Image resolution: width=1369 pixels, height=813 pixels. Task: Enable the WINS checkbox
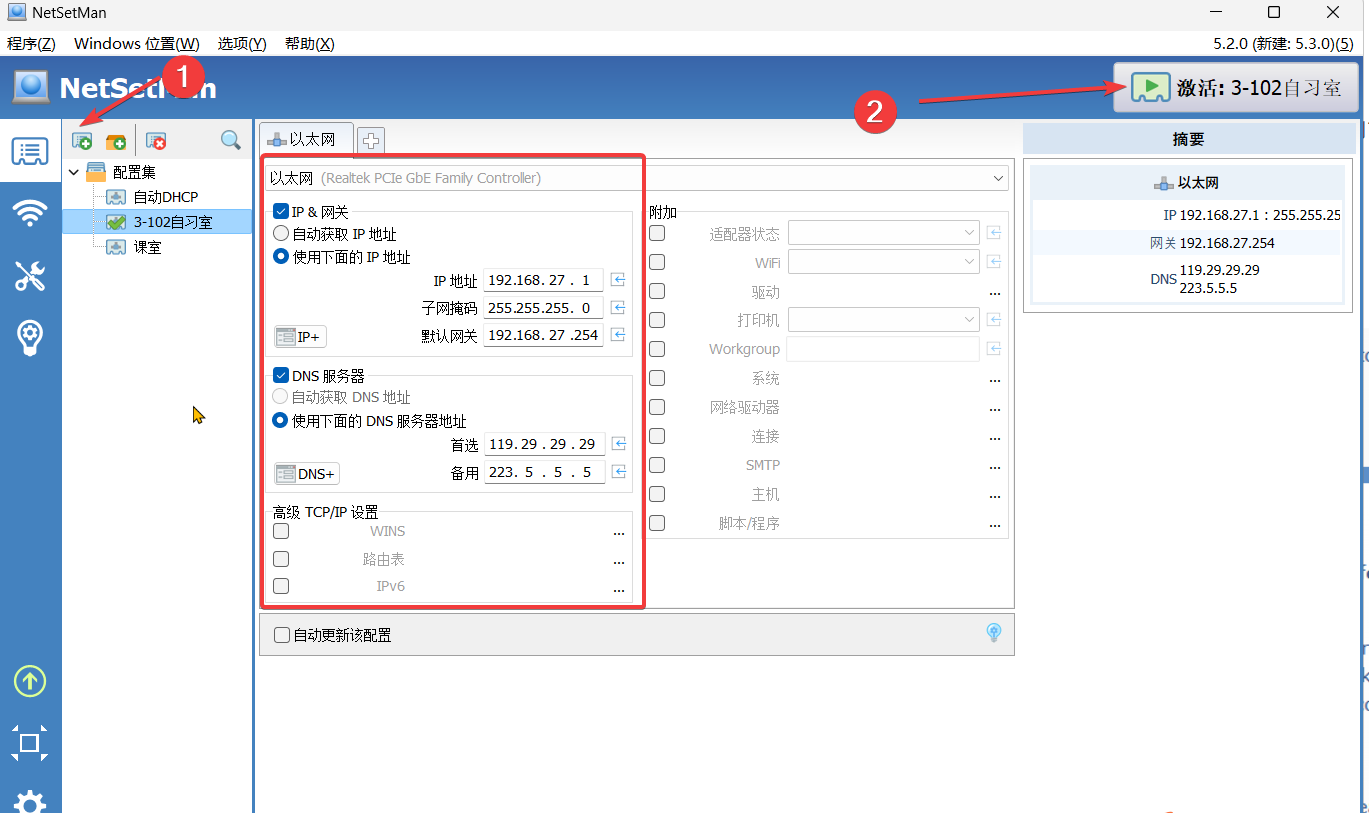(x=281, y=532)
